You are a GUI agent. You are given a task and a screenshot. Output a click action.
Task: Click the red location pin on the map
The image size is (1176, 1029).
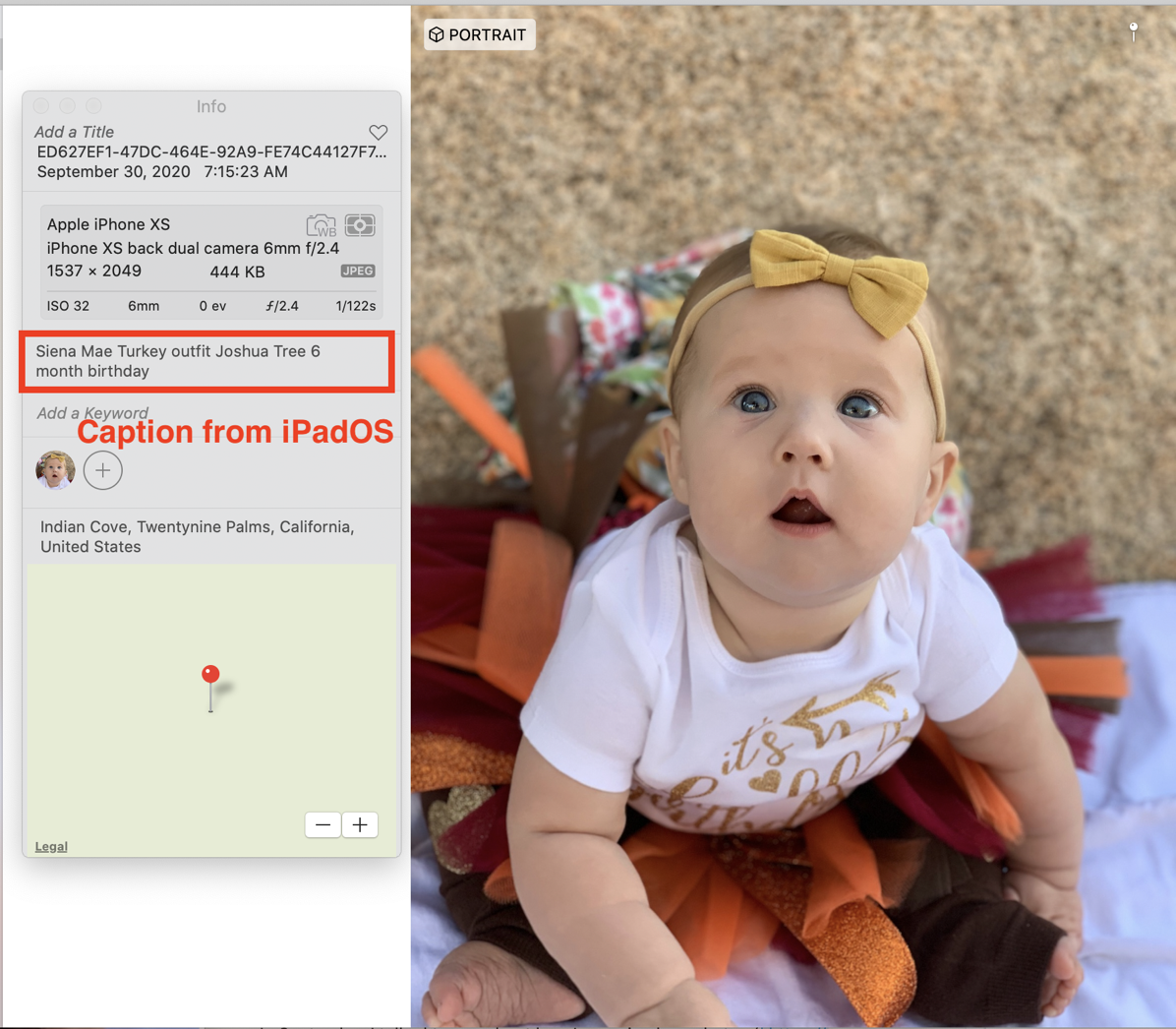pyautogui.click(x=210, y=675)
